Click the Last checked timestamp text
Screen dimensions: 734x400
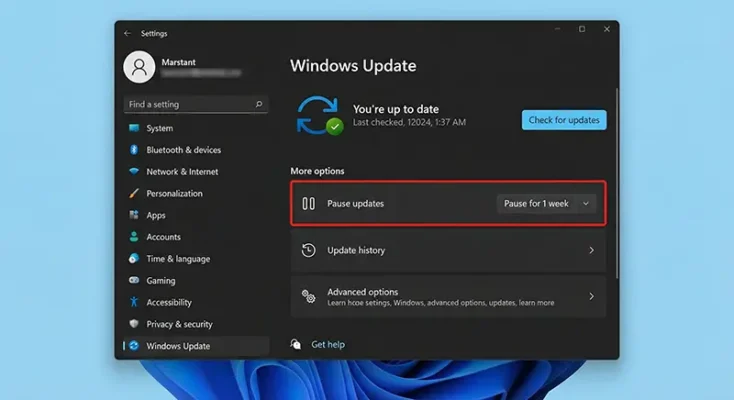click(x=409, y=122)
